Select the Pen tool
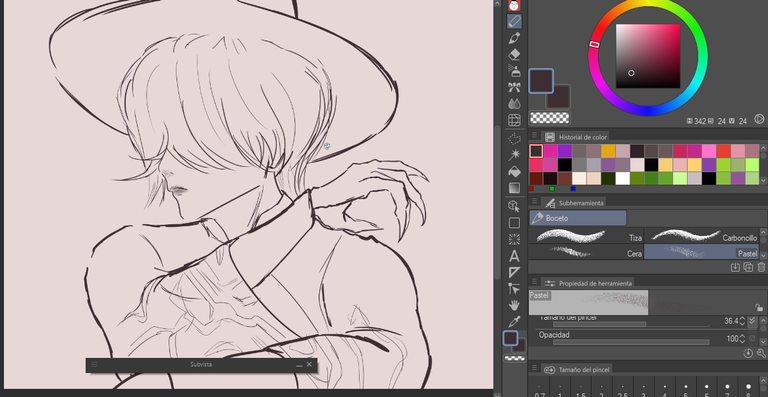Viewport: 768px width, 397px height. pyautogui.click(x=514, y=38)
